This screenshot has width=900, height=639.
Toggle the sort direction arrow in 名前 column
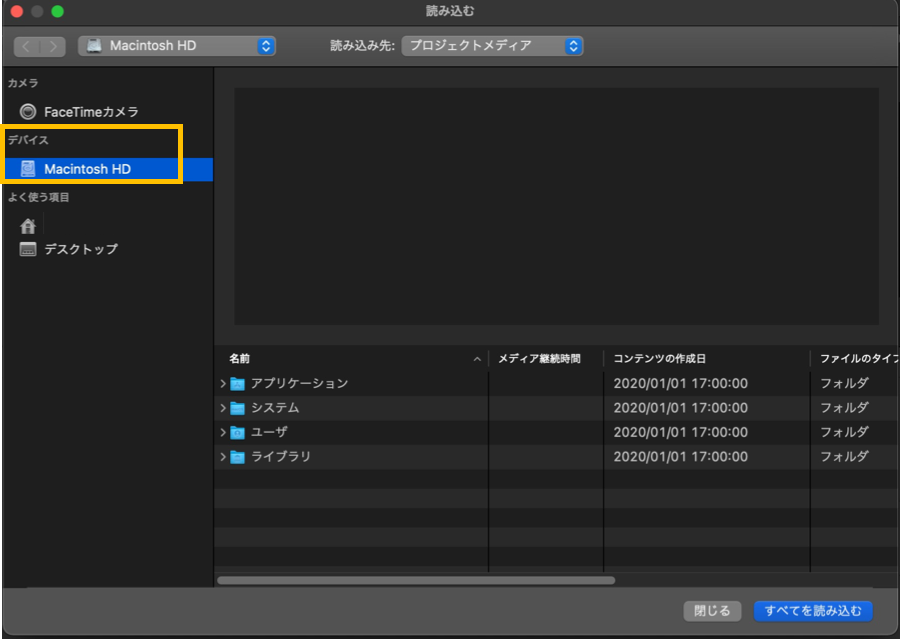(477, 359)
